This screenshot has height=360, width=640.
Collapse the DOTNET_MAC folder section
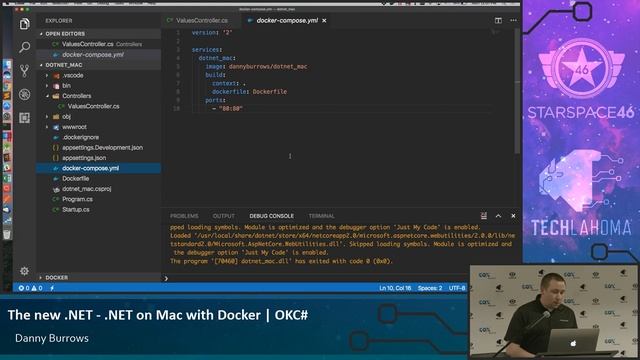[x=99, y=65]
